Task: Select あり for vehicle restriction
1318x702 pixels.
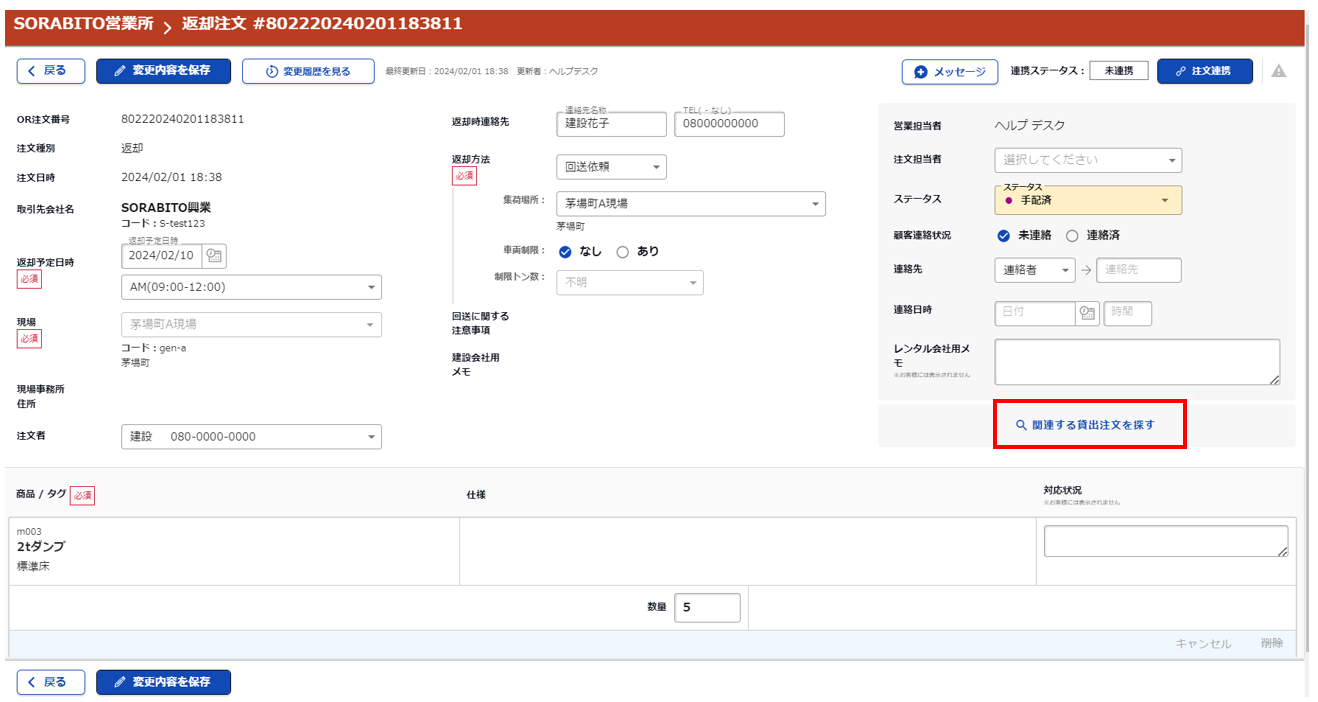Action: (622, 252)
